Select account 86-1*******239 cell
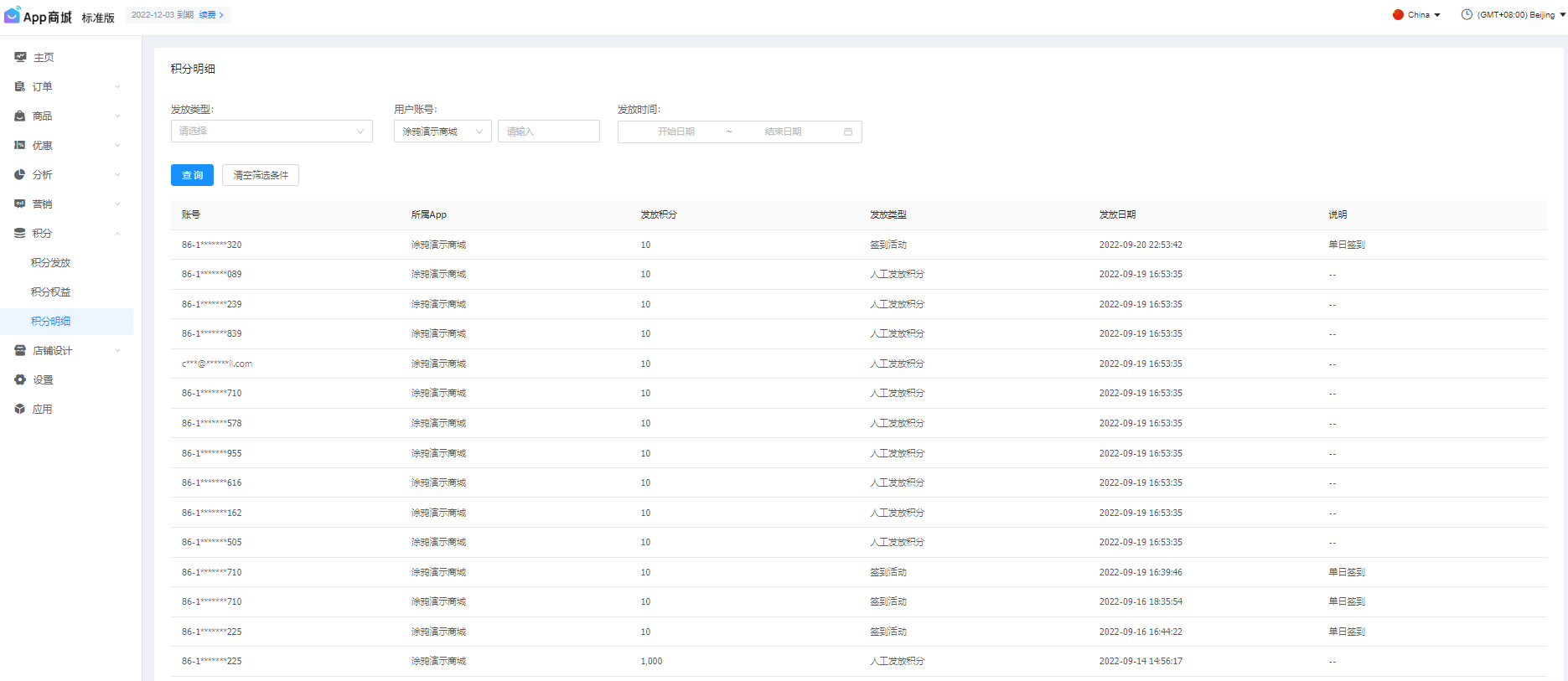Viewport: 1568px width, 681px height. (212, 304)
